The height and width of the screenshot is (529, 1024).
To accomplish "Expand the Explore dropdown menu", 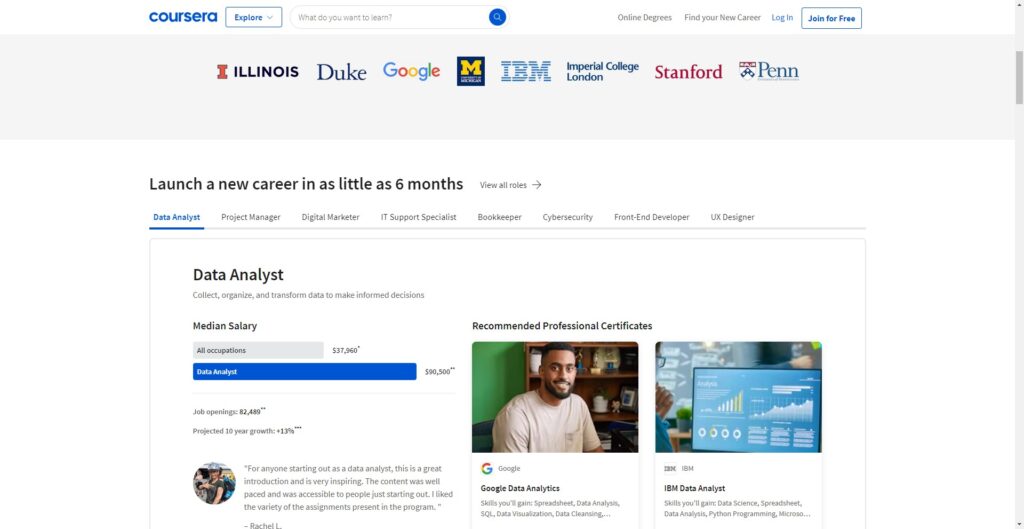I will 253,17.
